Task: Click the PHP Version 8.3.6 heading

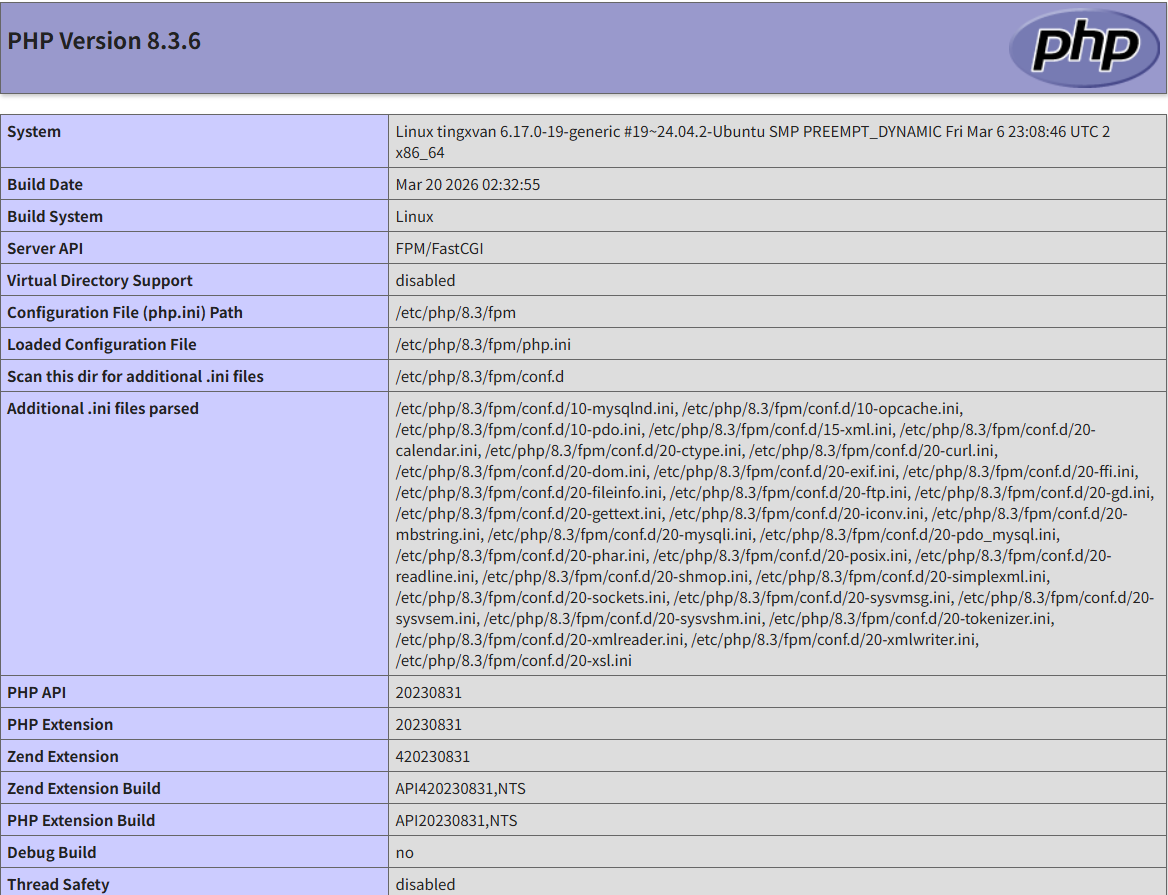Action: 104,41
